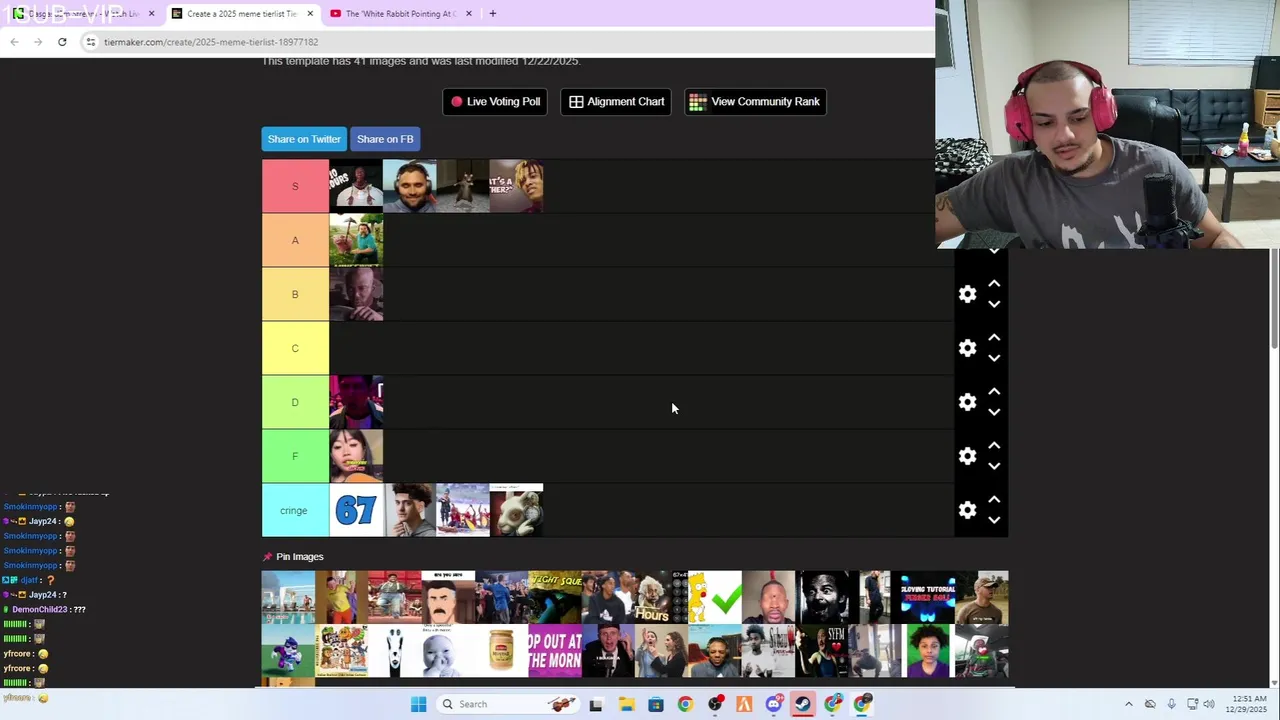Click the volume icon in system tray

(x=1209, y=704)
